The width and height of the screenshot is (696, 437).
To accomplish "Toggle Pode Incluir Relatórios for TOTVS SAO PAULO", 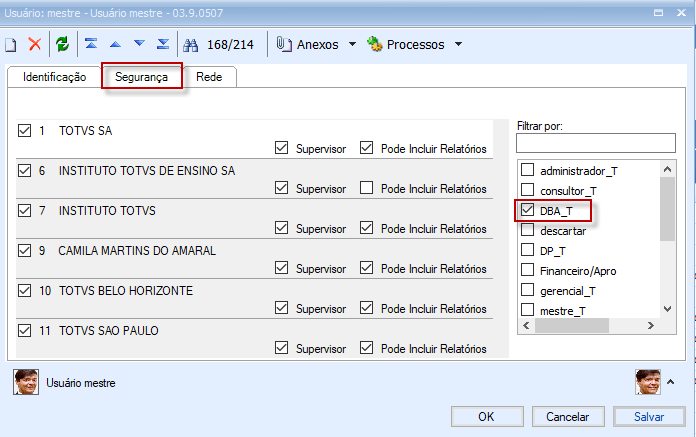I will (x=366, y=347).
